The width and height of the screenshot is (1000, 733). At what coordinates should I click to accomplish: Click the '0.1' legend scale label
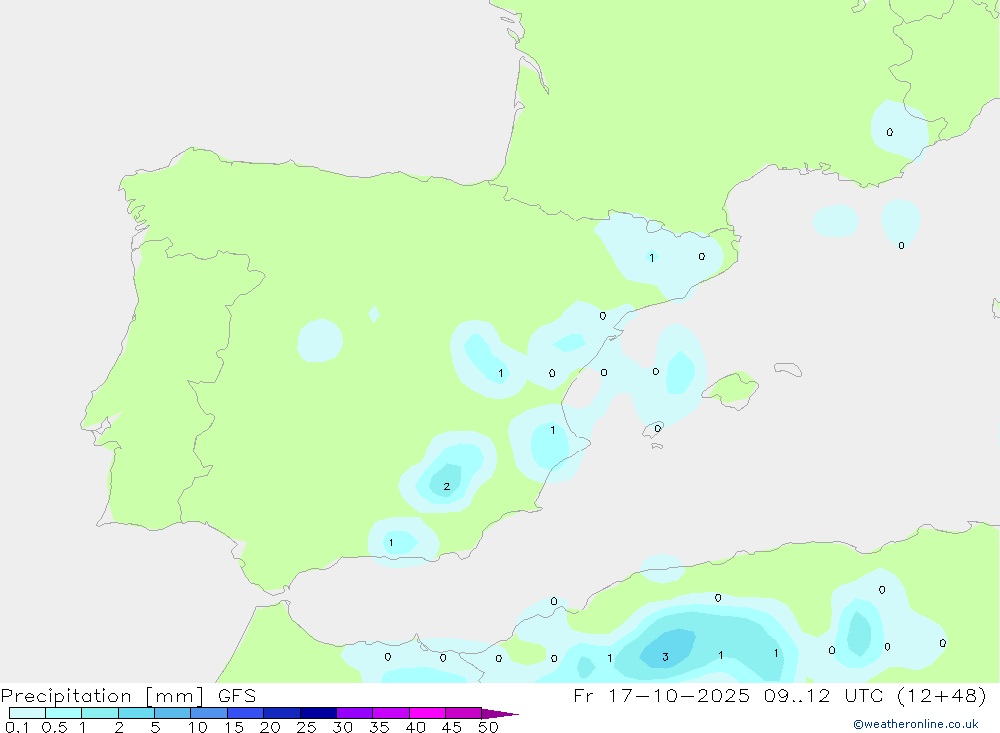point(17,727)
